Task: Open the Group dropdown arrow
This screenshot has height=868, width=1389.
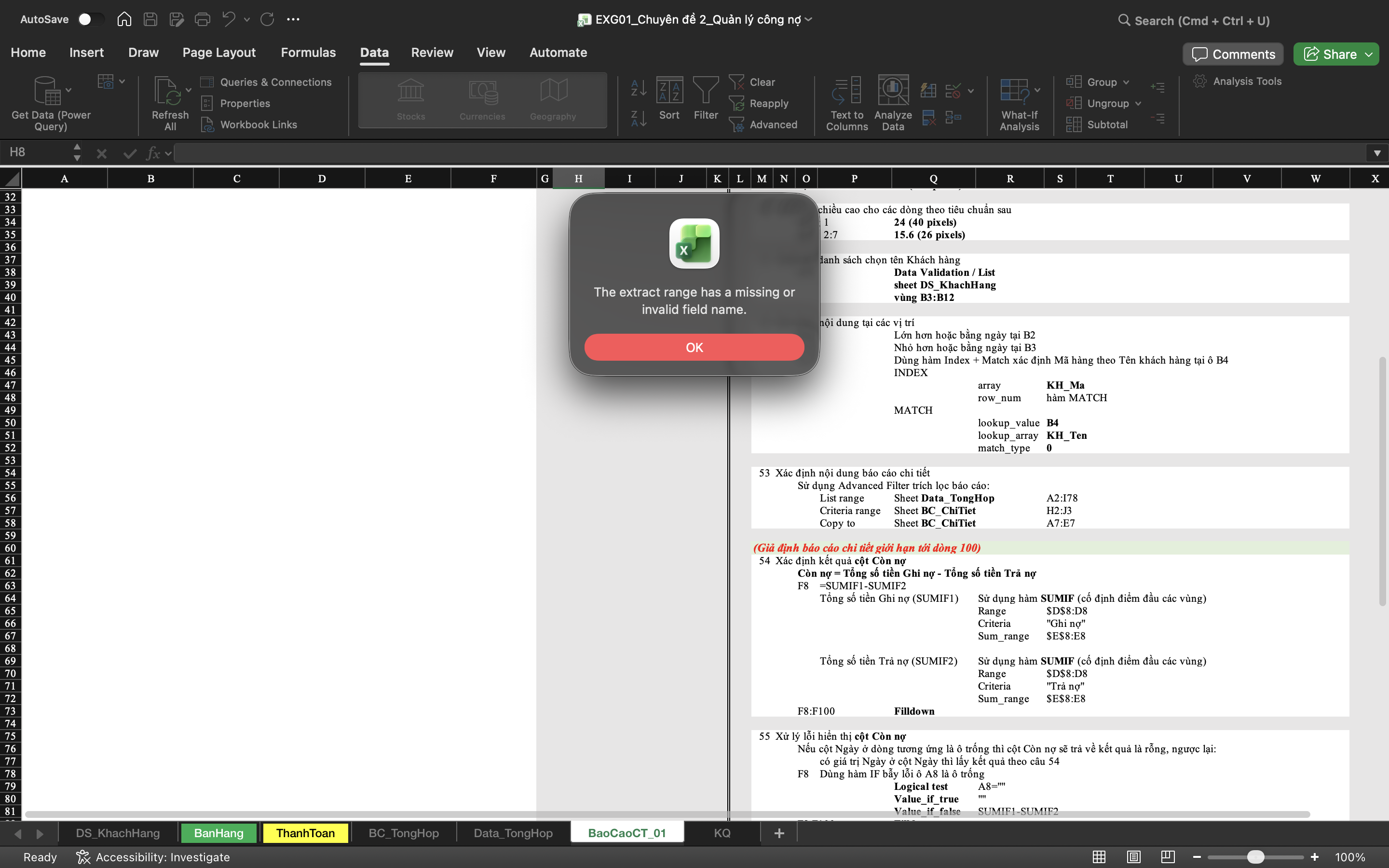Action: [1126, 82]
